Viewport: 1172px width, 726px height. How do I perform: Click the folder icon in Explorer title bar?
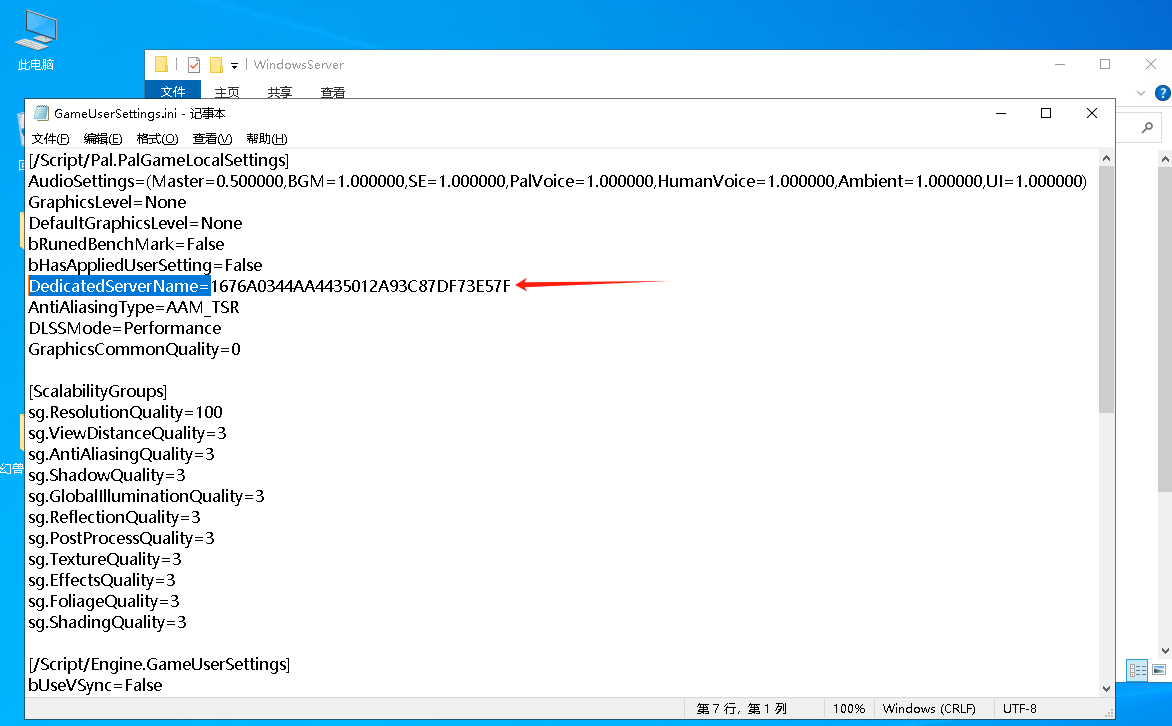click(162, 65)
